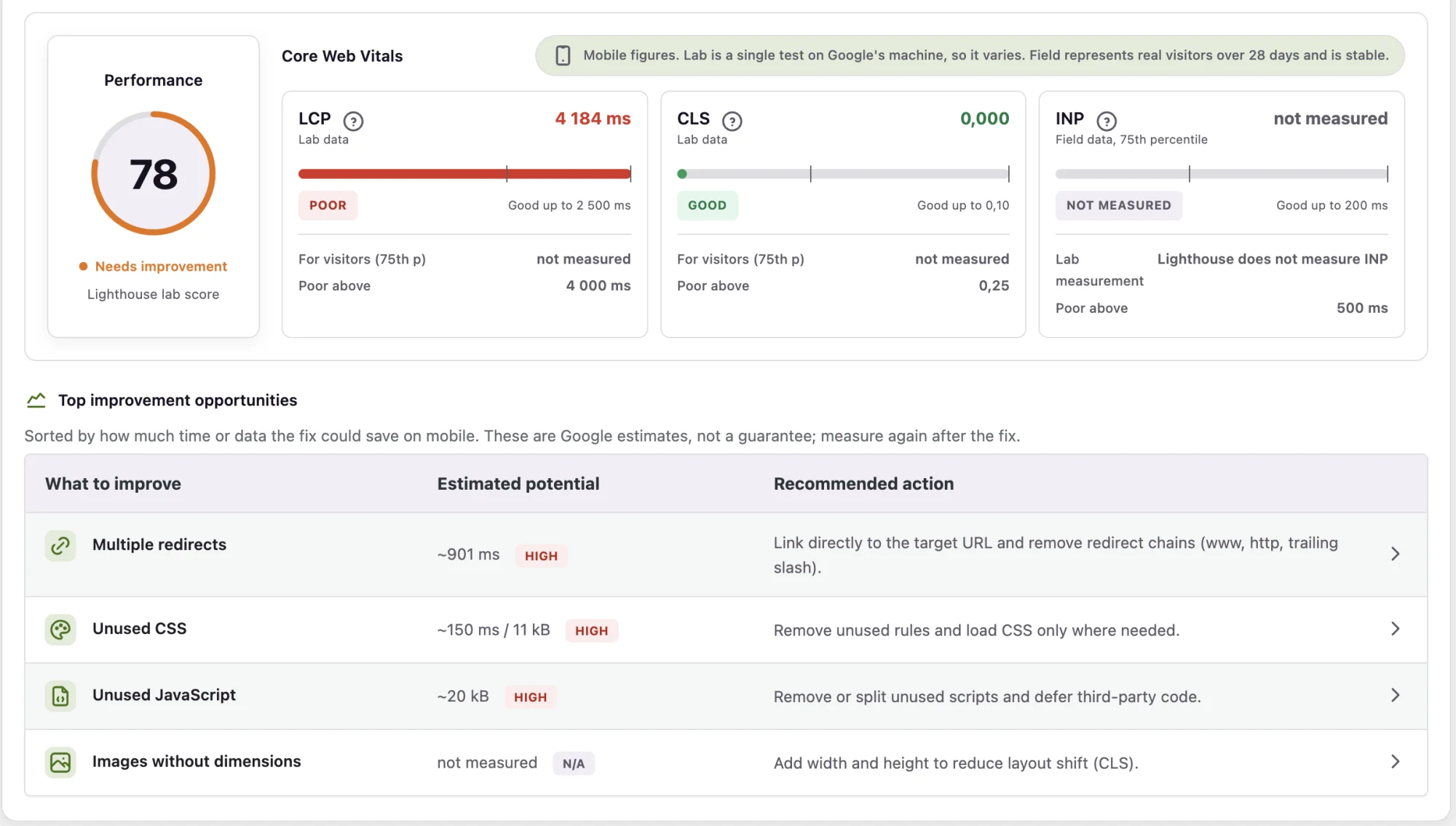Click the 'Lighthouse does not measure INP' text

click(x=1273, y=259)
